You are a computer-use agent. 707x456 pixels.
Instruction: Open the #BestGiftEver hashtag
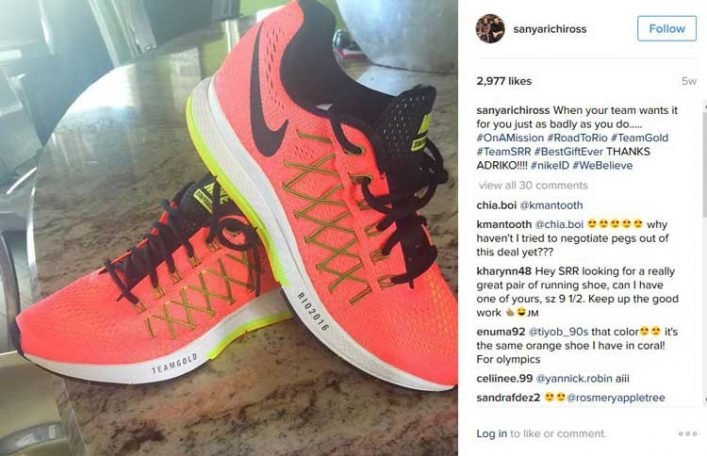[x=569, y=152]
